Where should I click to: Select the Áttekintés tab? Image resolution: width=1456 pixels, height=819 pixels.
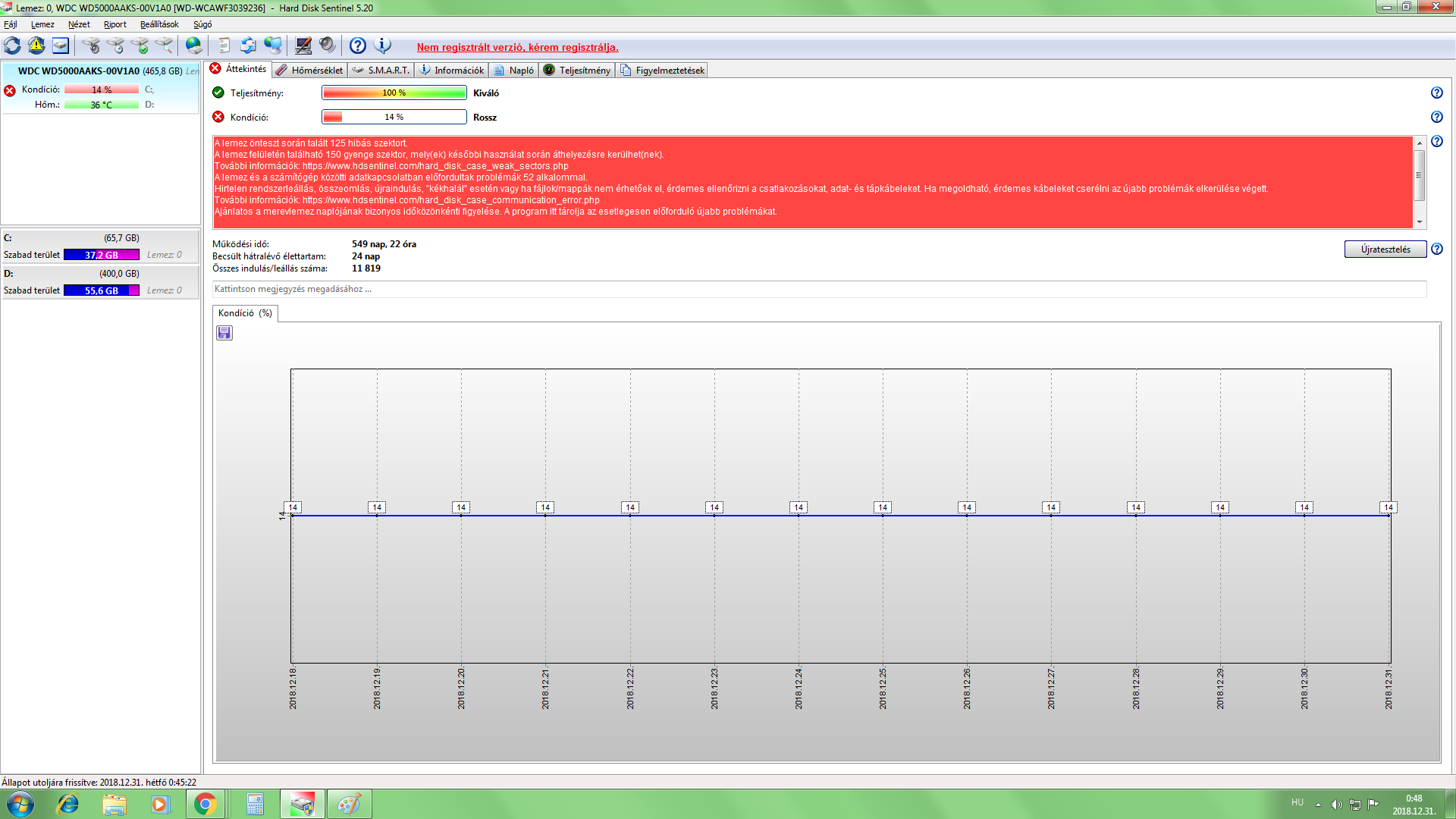click(x=238, y=69)
